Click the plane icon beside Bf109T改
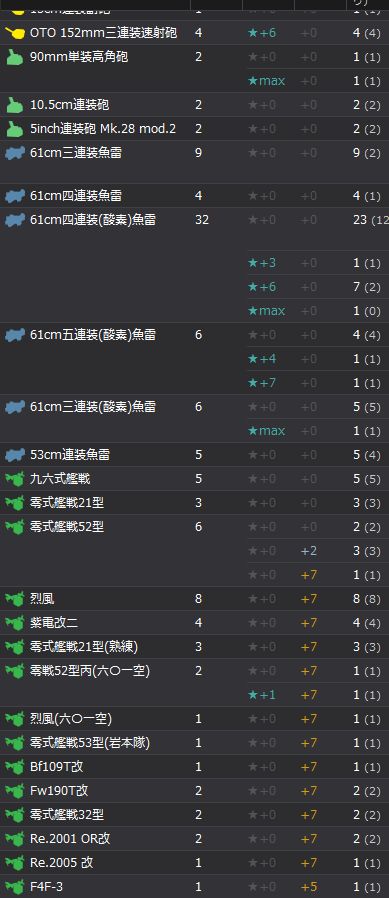Screen dimensions: 389x898 15,767
